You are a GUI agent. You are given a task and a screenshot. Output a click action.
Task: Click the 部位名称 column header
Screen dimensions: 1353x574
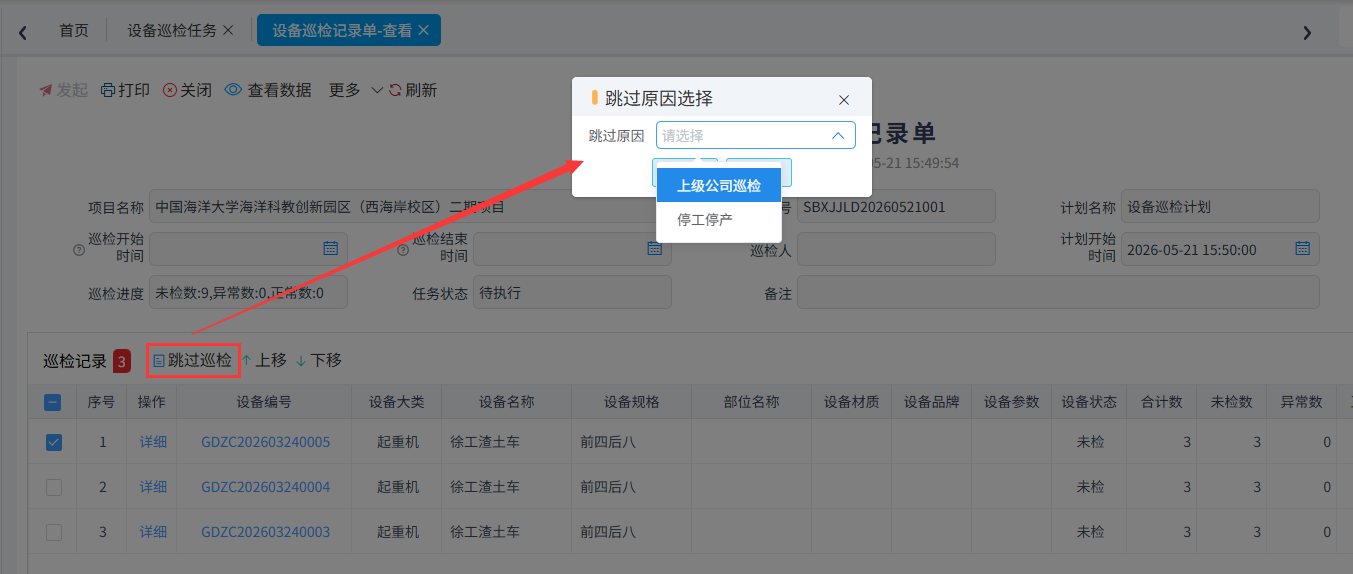point(752,402)
